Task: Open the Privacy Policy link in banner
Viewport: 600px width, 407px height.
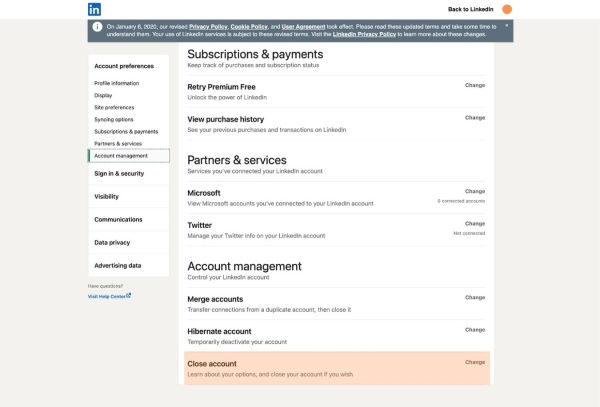Action: (x=208, y=27)
